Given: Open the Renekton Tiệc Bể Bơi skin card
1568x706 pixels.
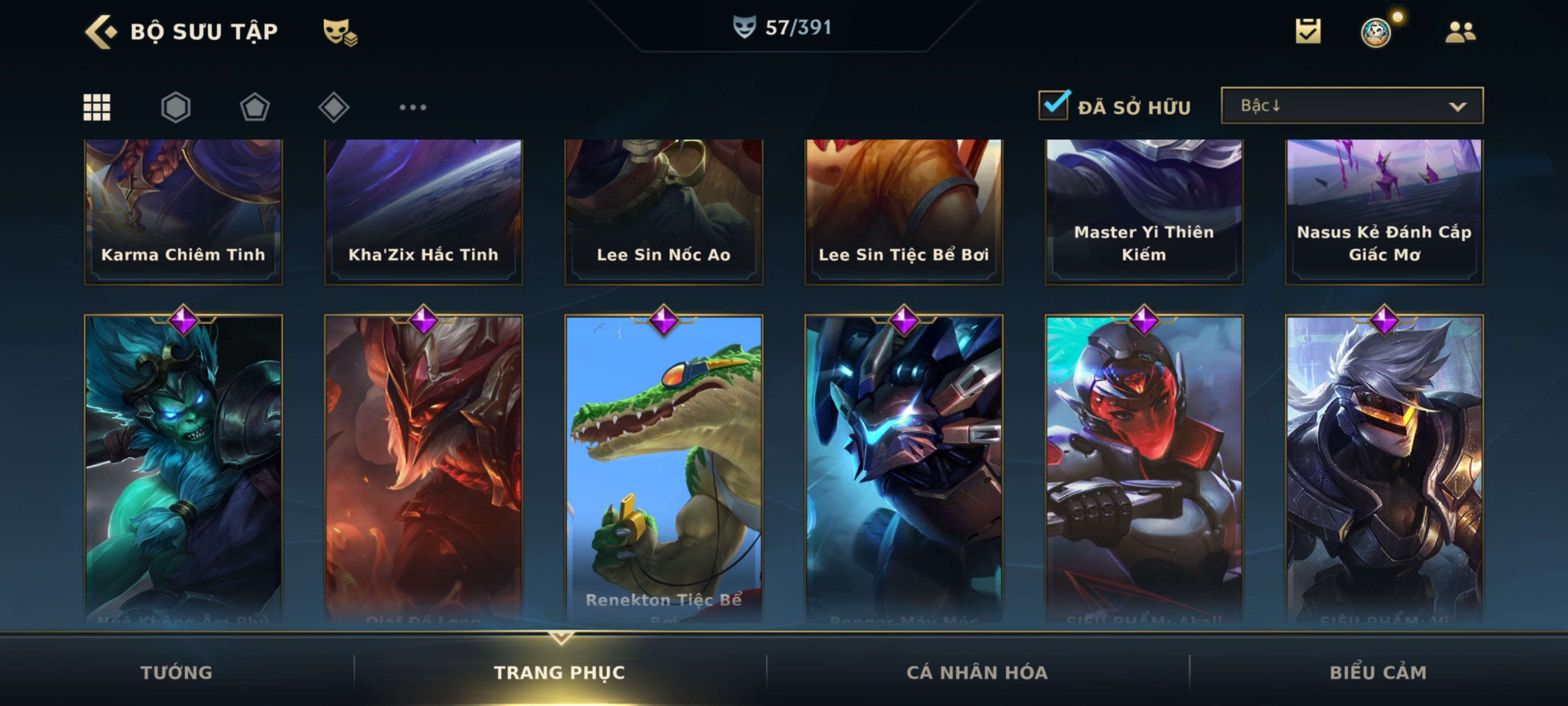Looking at the screenshot, I should coord(663,468).
